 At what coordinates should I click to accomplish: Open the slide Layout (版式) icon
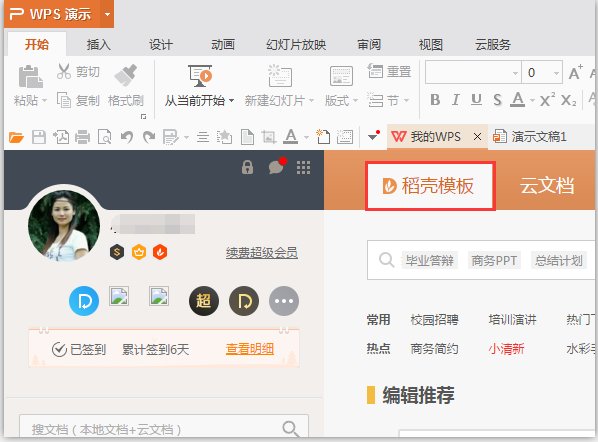tap(341, 76)
